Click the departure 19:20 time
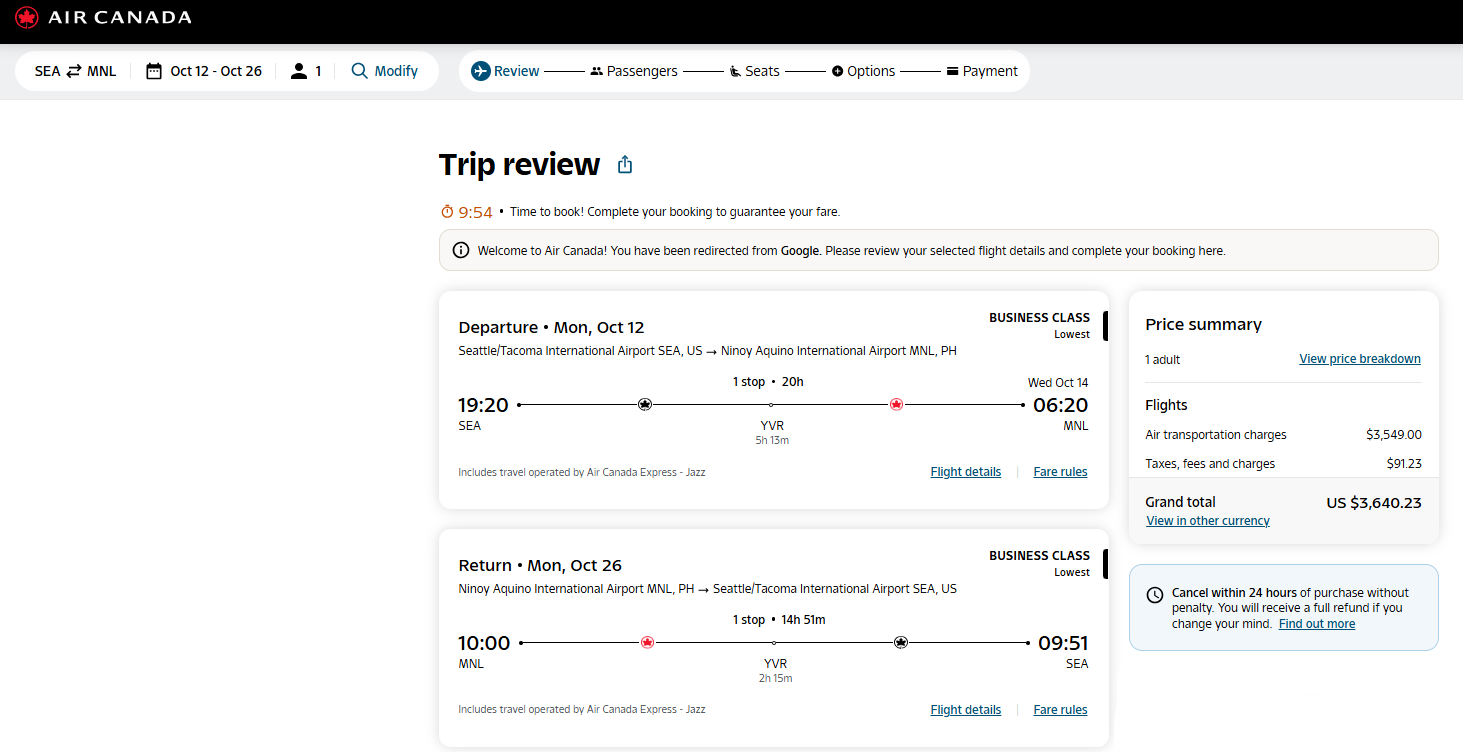 click(484, 405)
